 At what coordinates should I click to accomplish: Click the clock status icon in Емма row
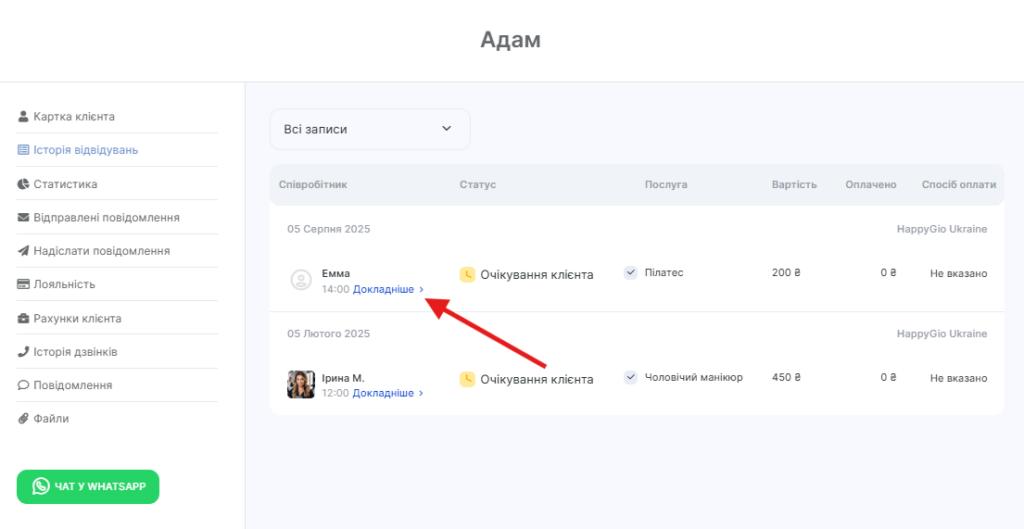(x=467, y=274)
